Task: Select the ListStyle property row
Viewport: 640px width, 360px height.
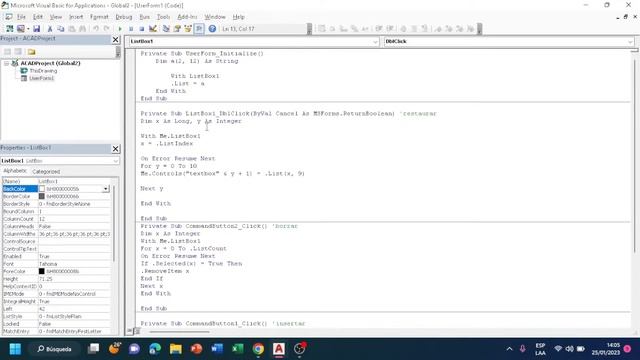Action: coord(56,316)
